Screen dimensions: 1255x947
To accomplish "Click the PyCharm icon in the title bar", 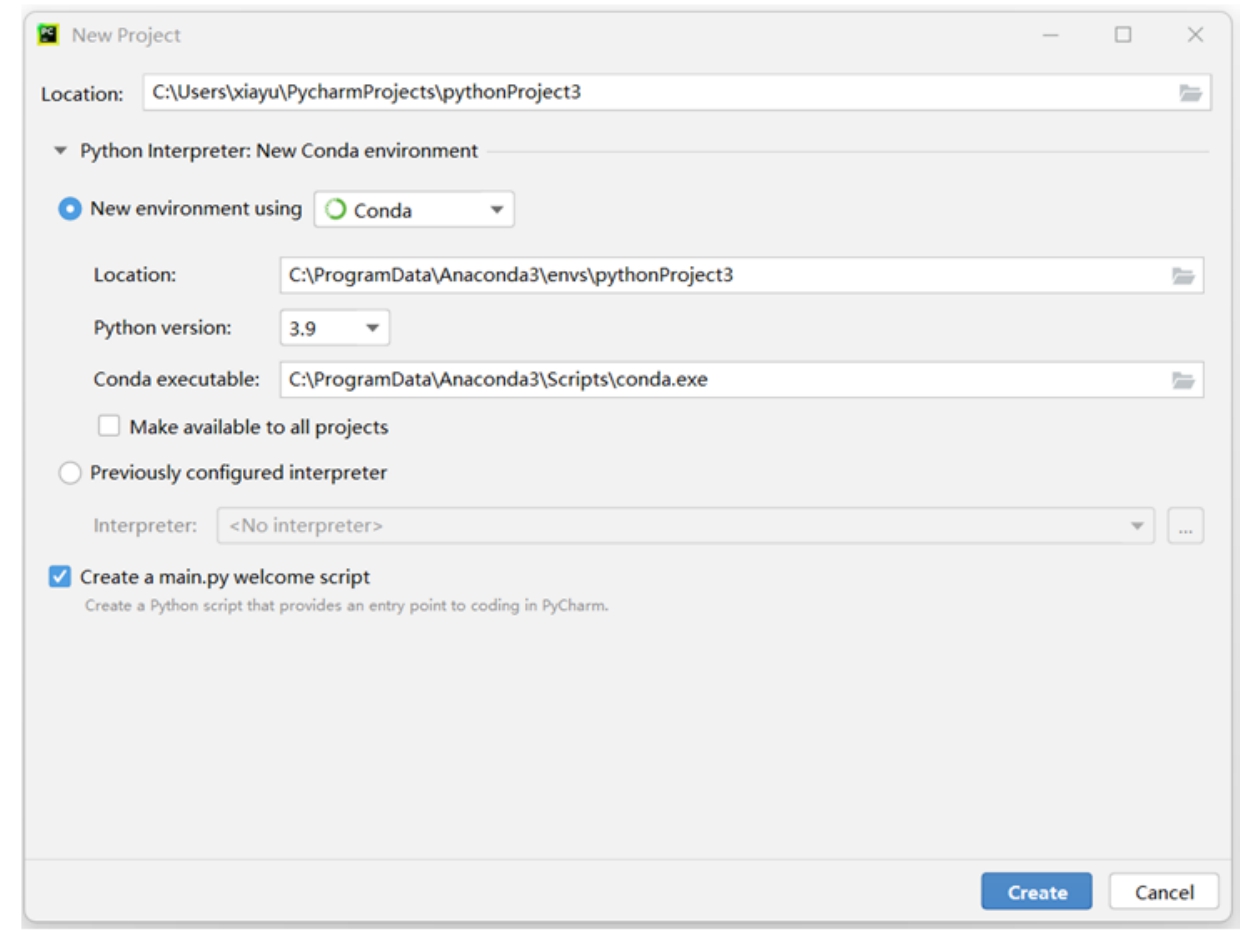I will click(47, 36).
